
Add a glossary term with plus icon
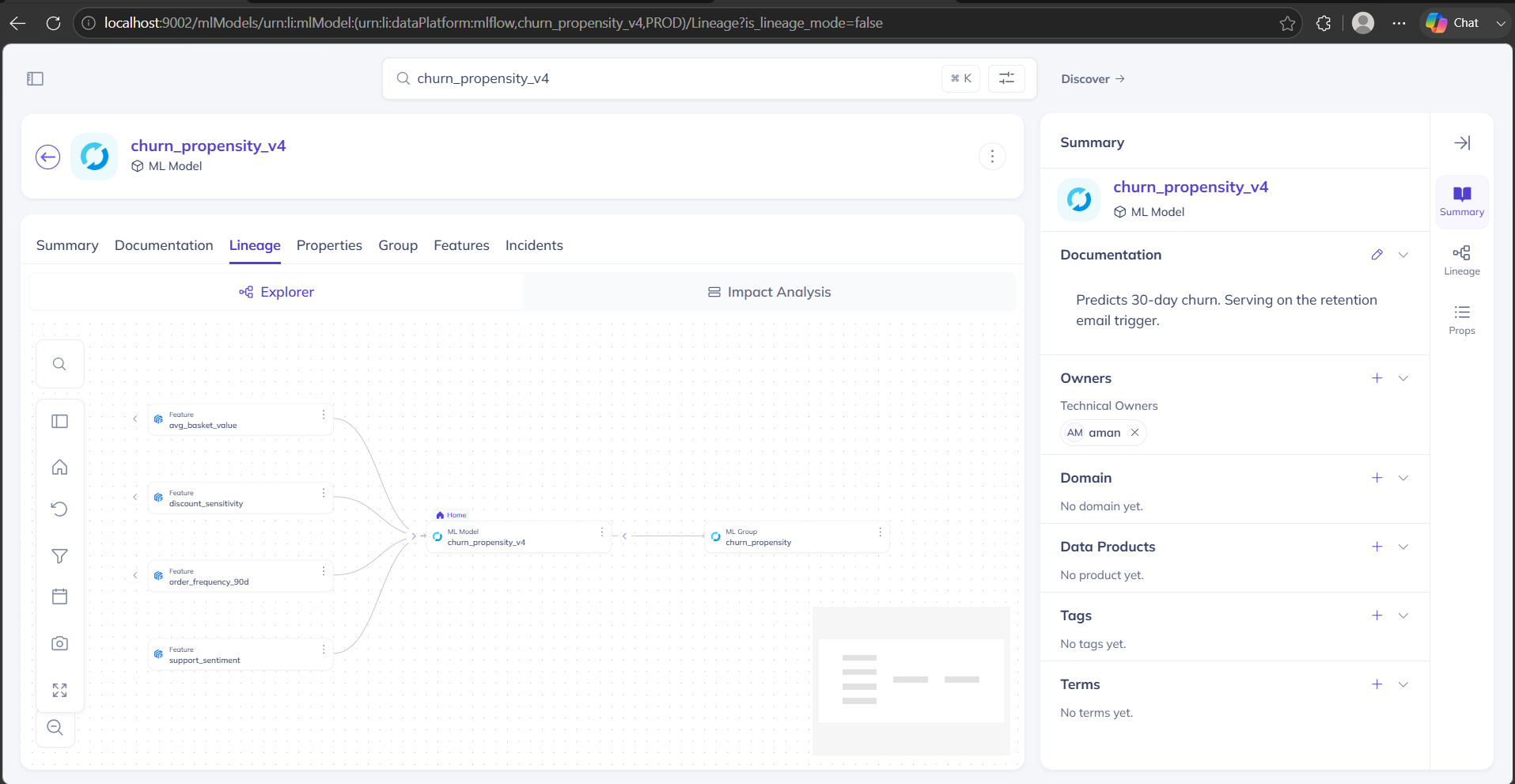[1377, 684]
